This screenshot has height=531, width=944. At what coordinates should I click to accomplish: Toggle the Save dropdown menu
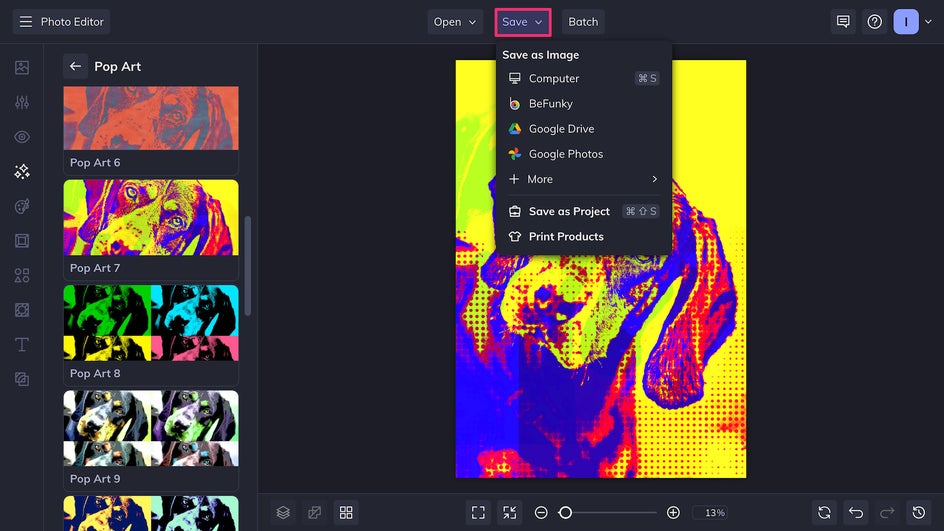click(523, 22)
